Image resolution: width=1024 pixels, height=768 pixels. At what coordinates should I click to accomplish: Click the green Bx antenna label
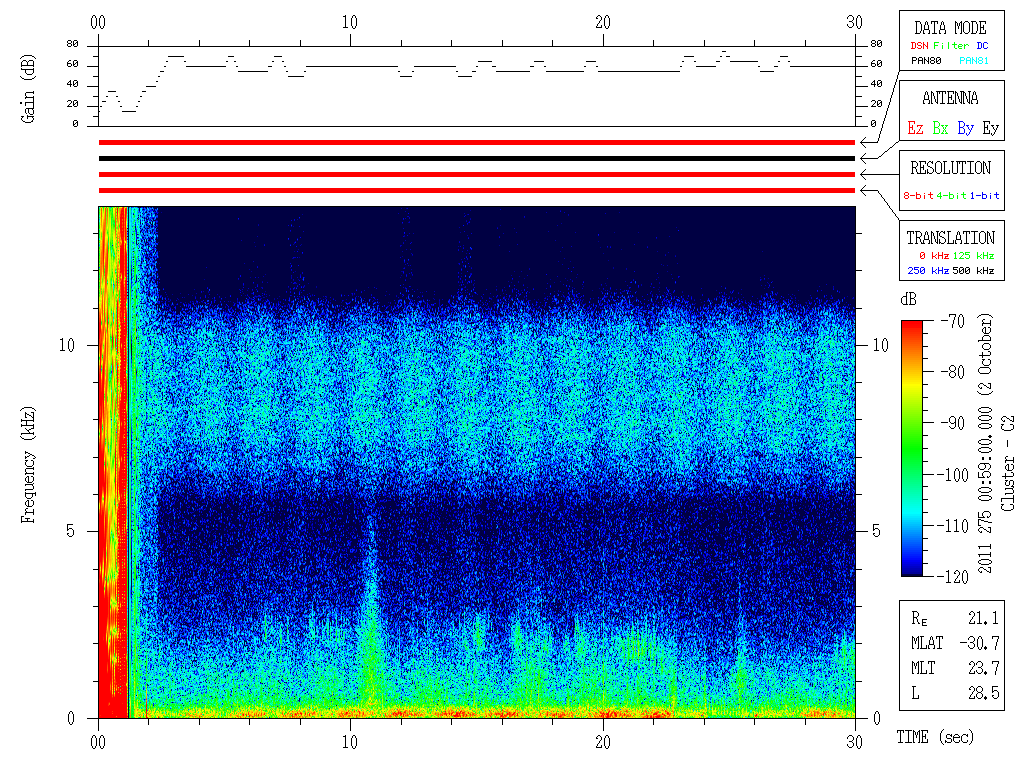coord(940,128)
